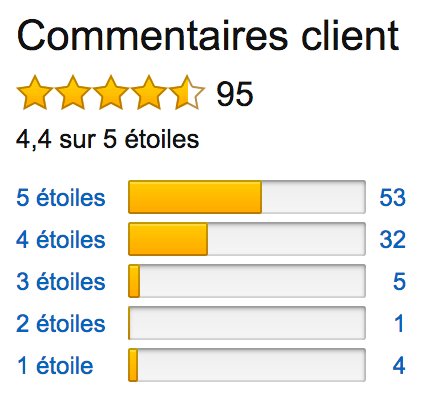This screenshot has width=424, height=402.
Task: Open the '1 étoile' reviews link
Action: [x=55, y=365]
